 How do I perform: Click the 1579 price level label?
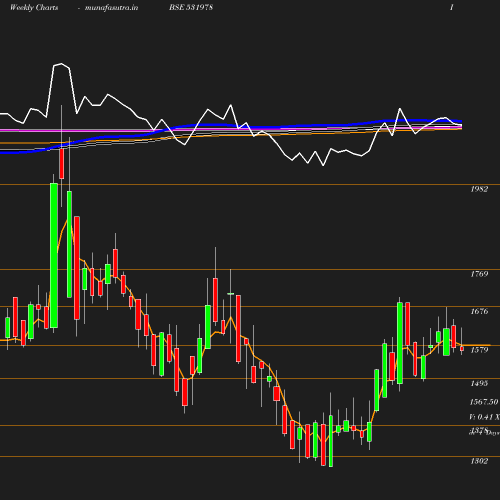(479, 350)
